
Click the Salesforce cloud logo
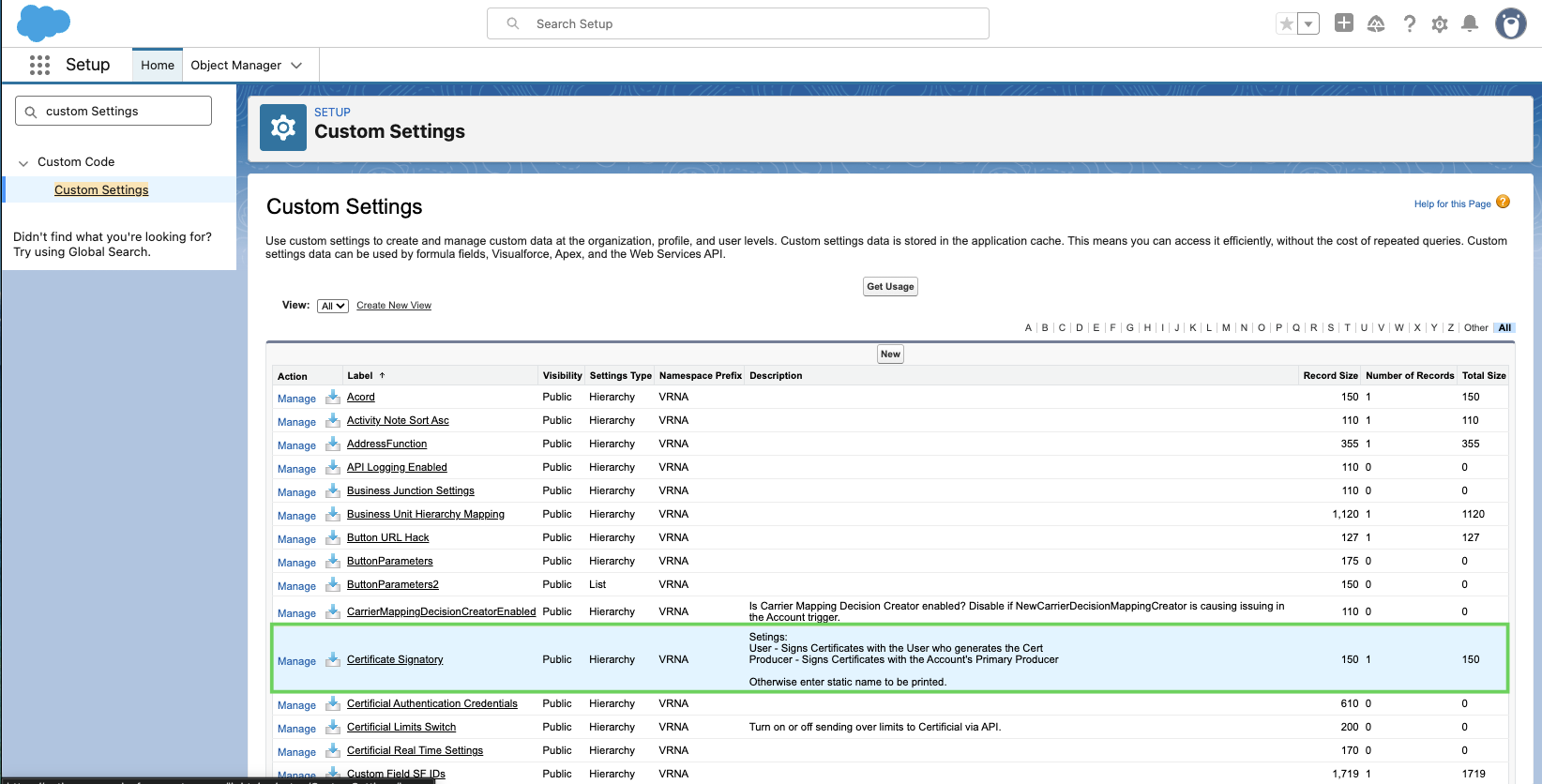[43, 23]
